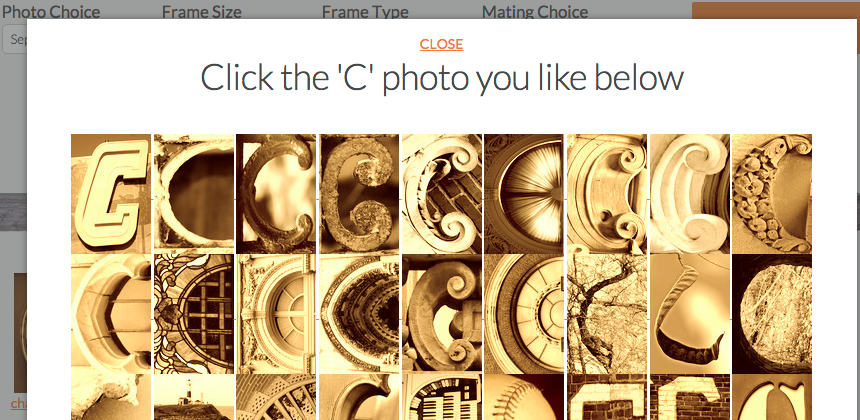Choose the curved tree branch 'C' photo
The image size is (860, 420).
click(607, 314)
